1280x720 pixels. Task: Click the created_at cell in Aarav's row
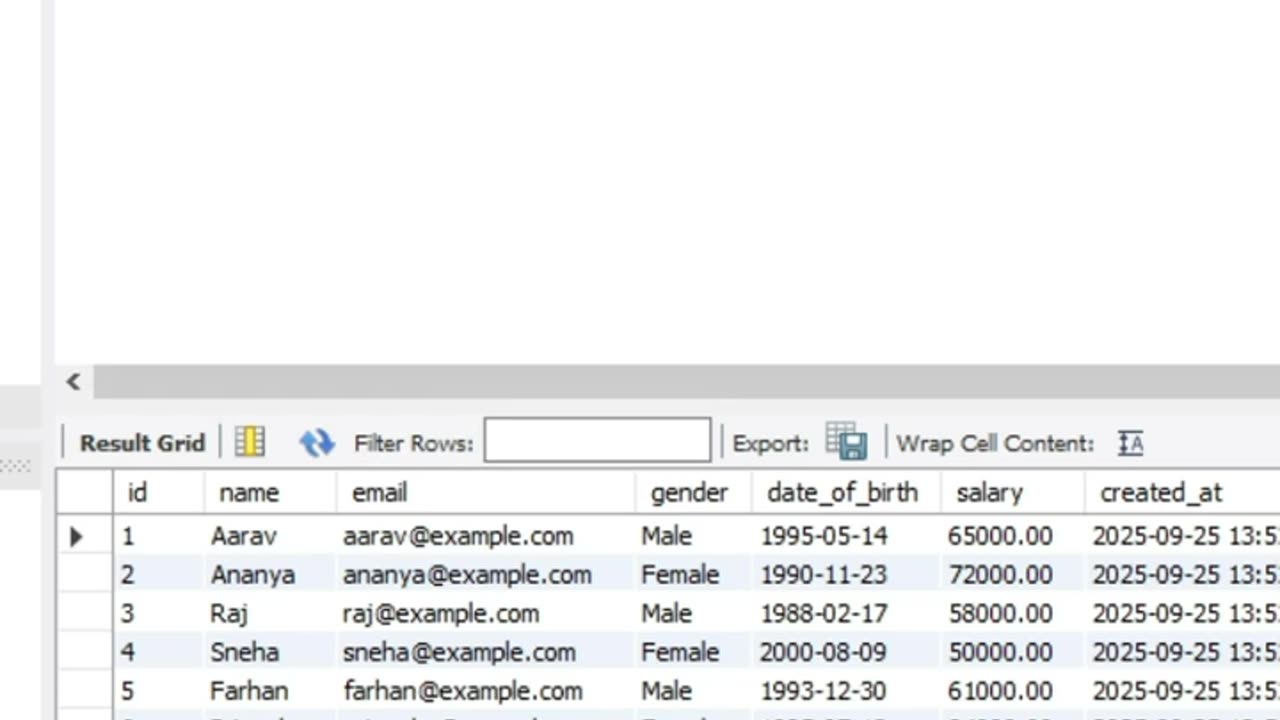[1185, 536]
